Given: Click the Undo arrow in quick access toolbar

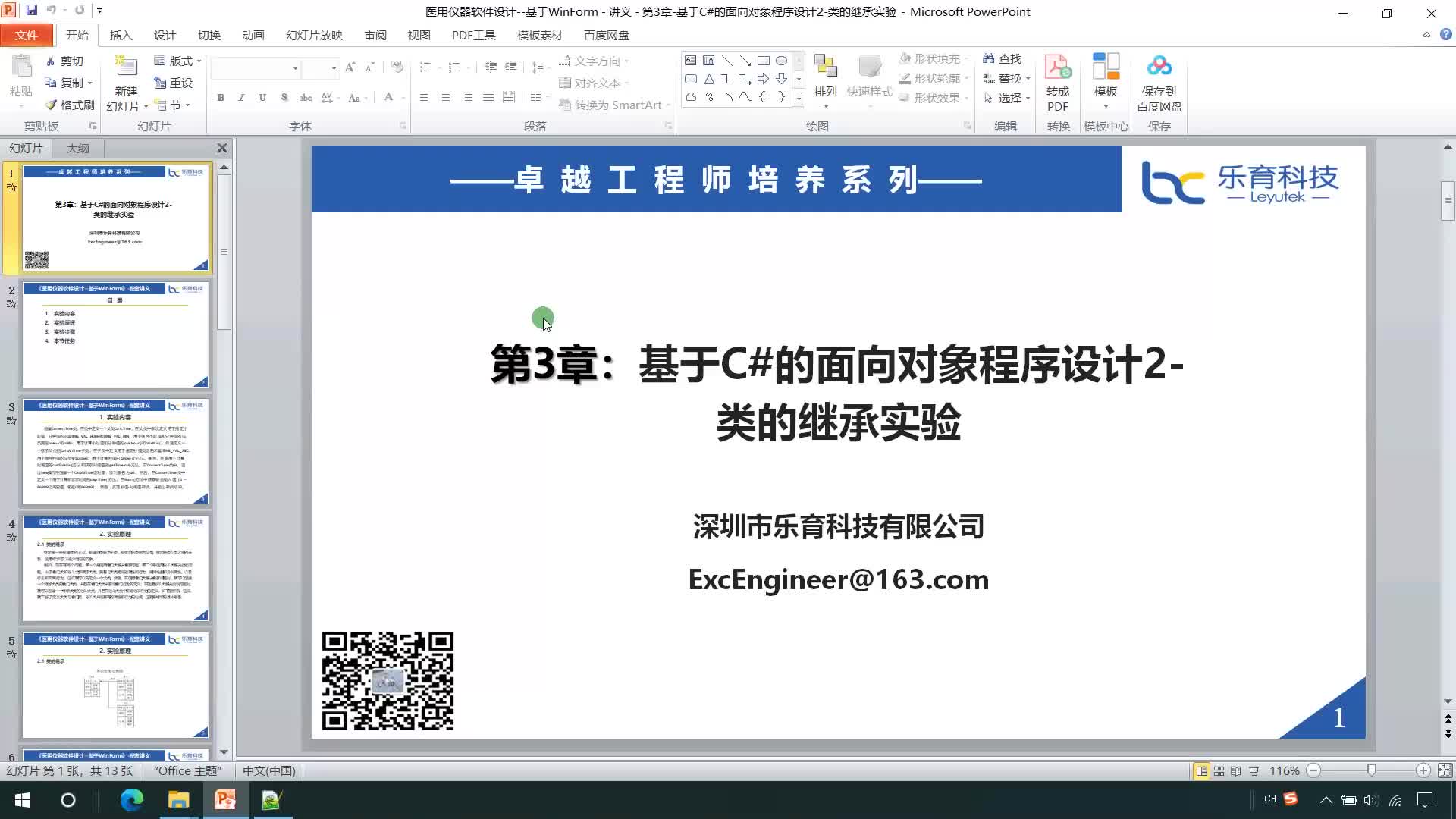Looking at the screenshot, I should click(52, 11).
